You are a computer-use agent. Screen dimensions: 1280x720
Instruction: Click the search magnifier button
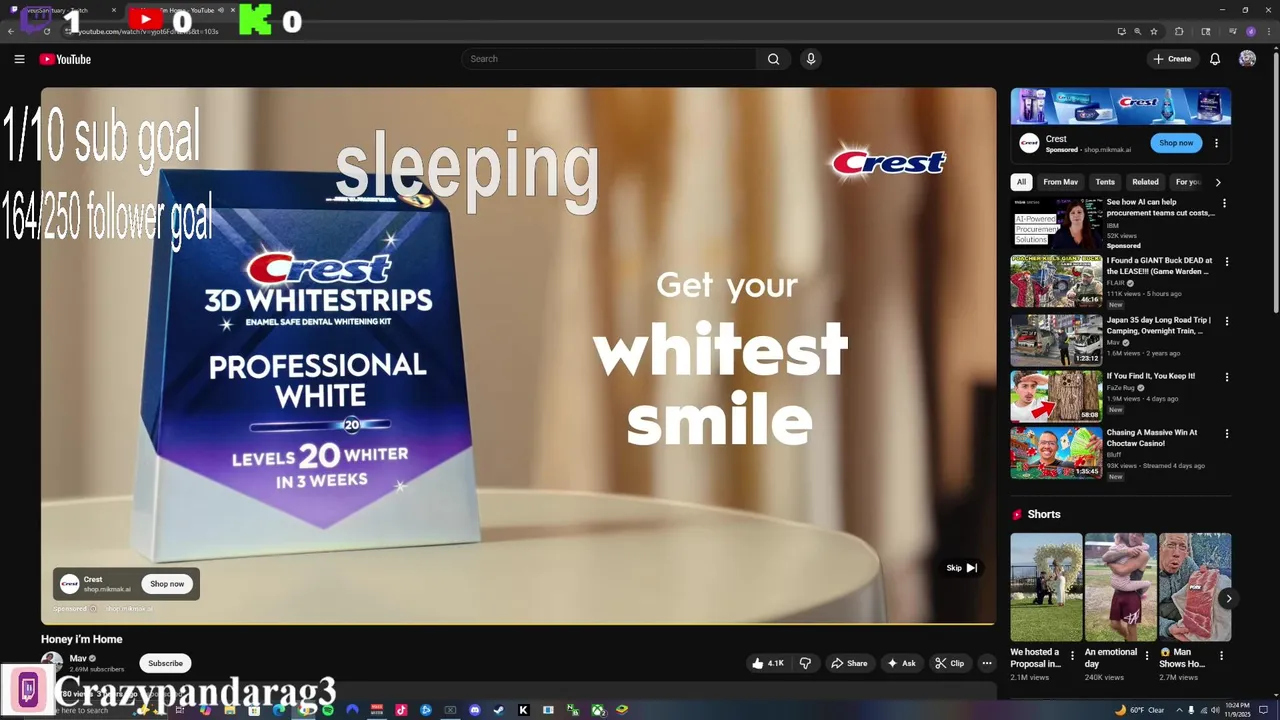click(x=773, y=59)
